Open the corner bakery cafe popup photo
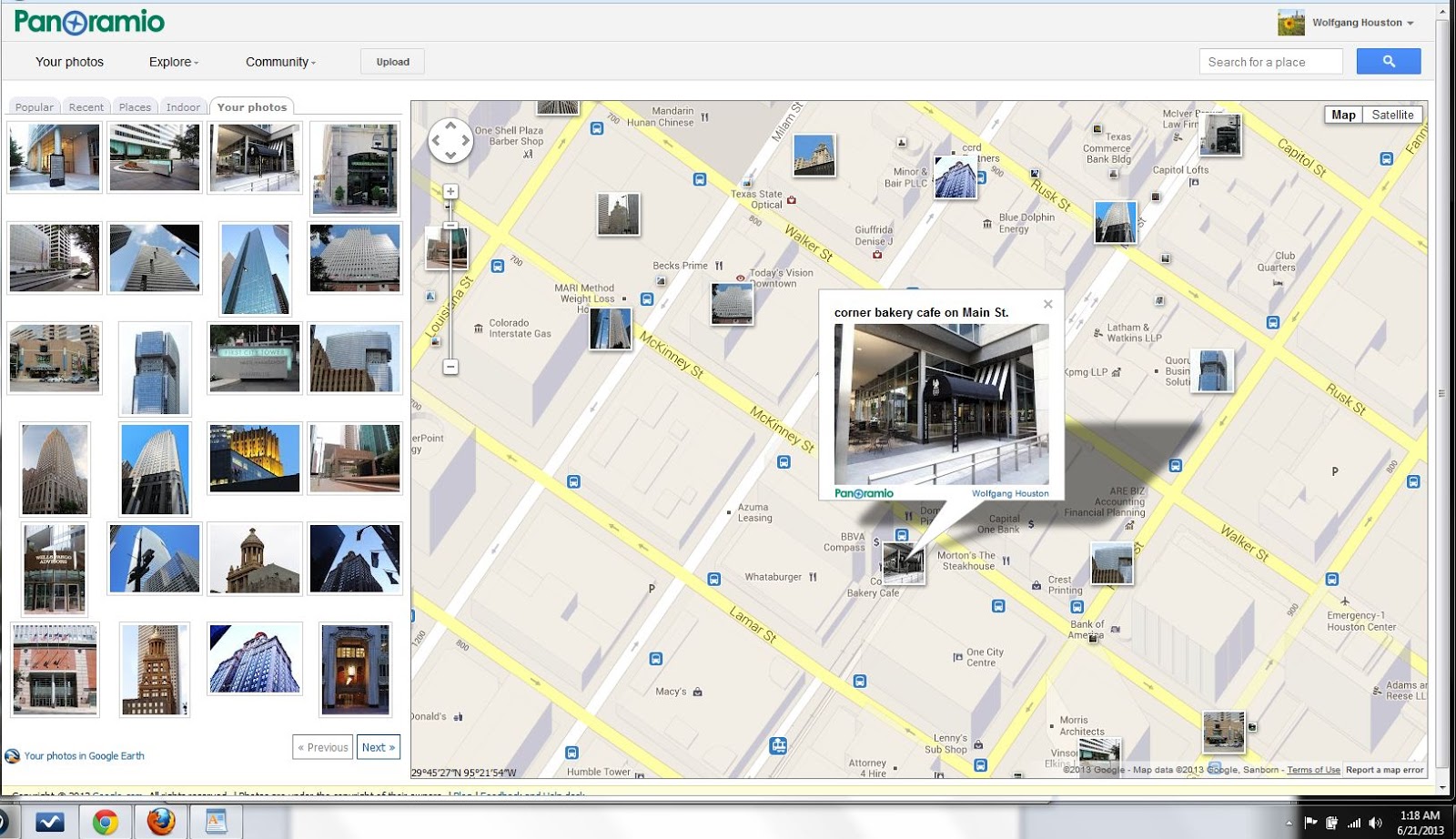The image size is (1456, 839). tap(942, 404)
